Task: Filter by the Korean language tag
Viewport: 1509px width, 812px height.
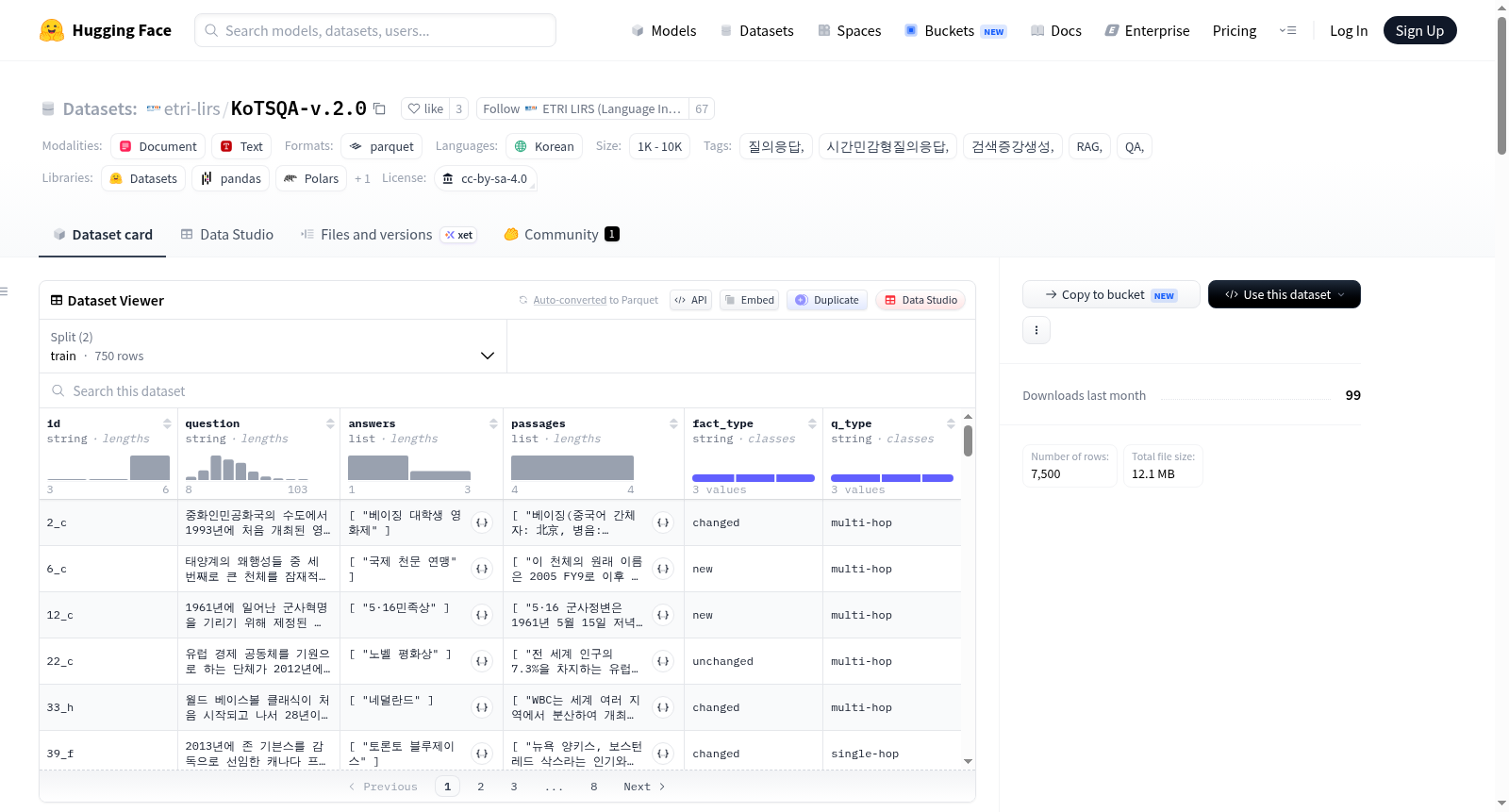Action: 544,146
